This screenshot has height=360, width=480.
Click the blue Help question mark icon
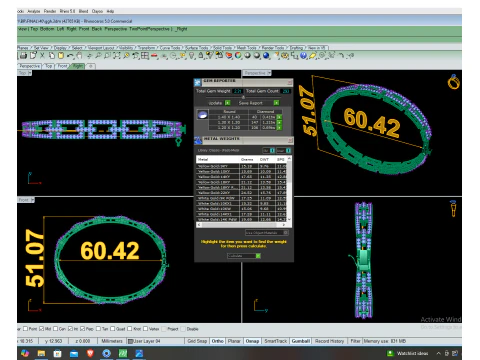pos(303,56)
